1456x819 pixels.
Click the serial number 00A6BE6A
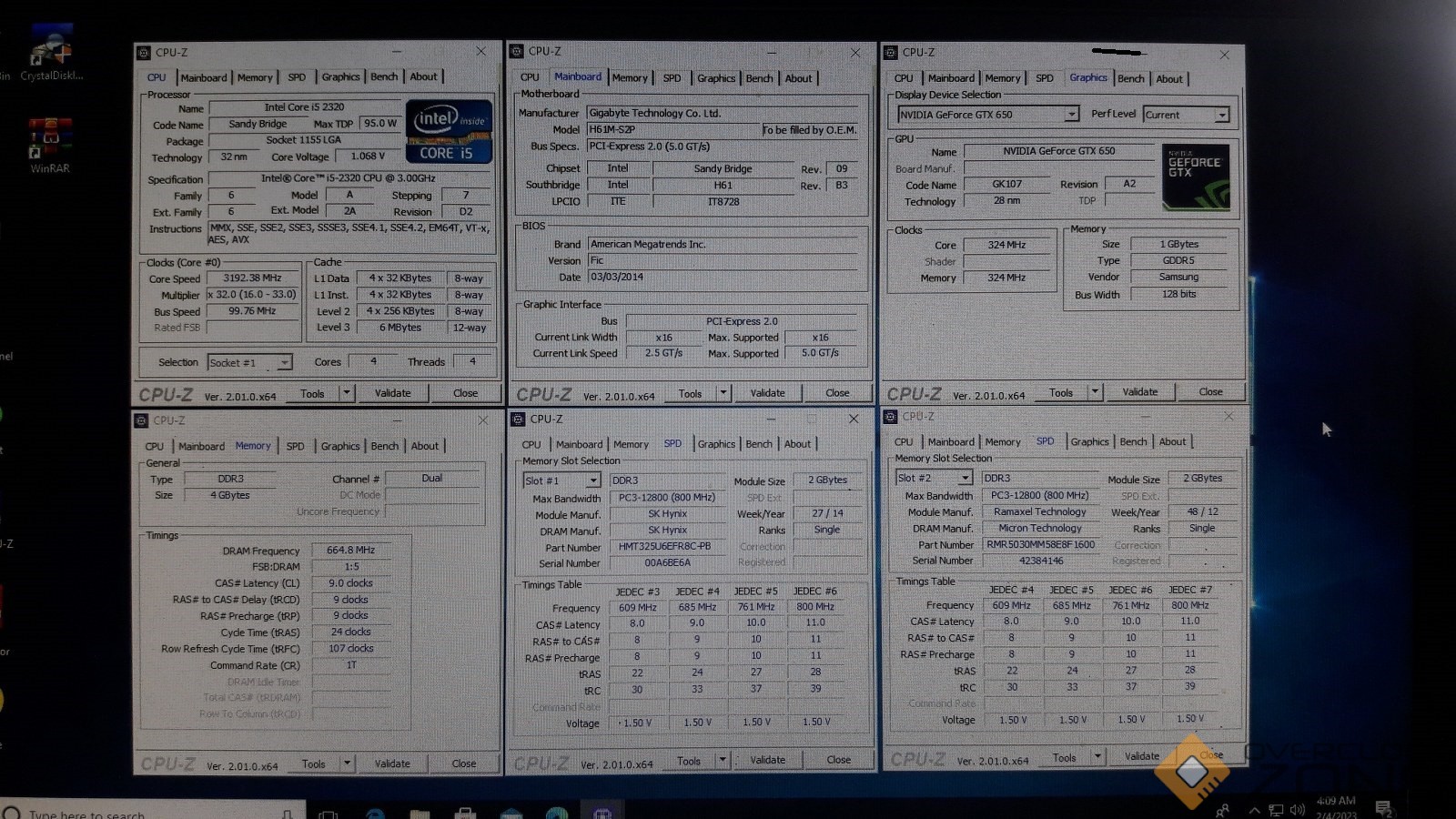click(x=666, y=563)
